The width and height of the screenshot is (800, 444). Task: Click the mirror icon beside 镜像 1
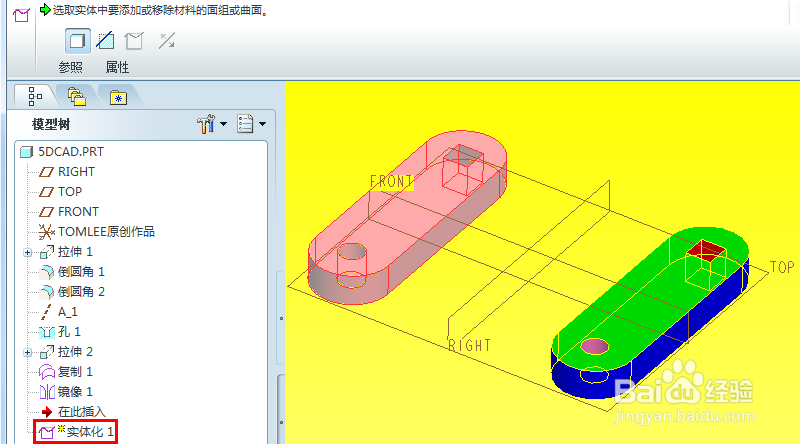[x=47, y=392]
